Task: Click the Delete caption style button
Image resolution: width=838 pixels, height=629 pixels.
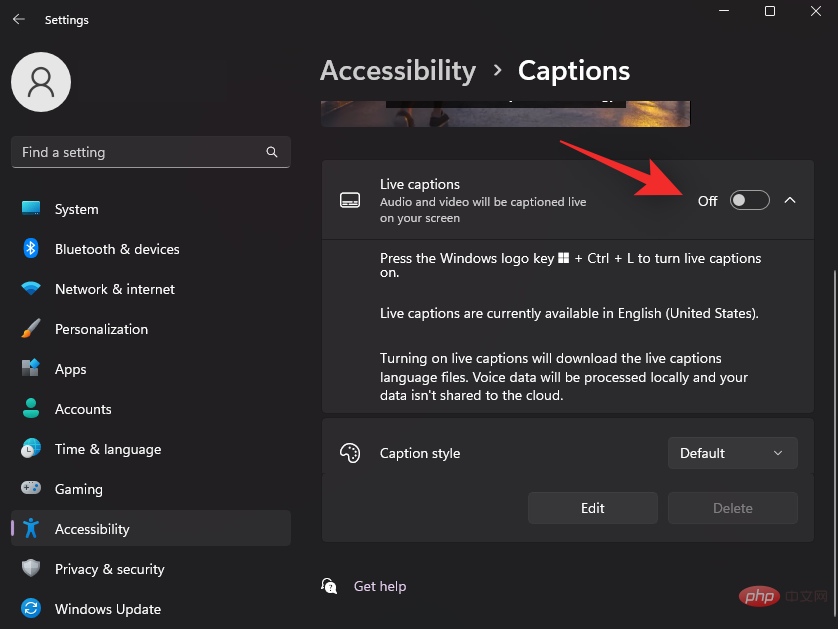Action: pos(733,508)
